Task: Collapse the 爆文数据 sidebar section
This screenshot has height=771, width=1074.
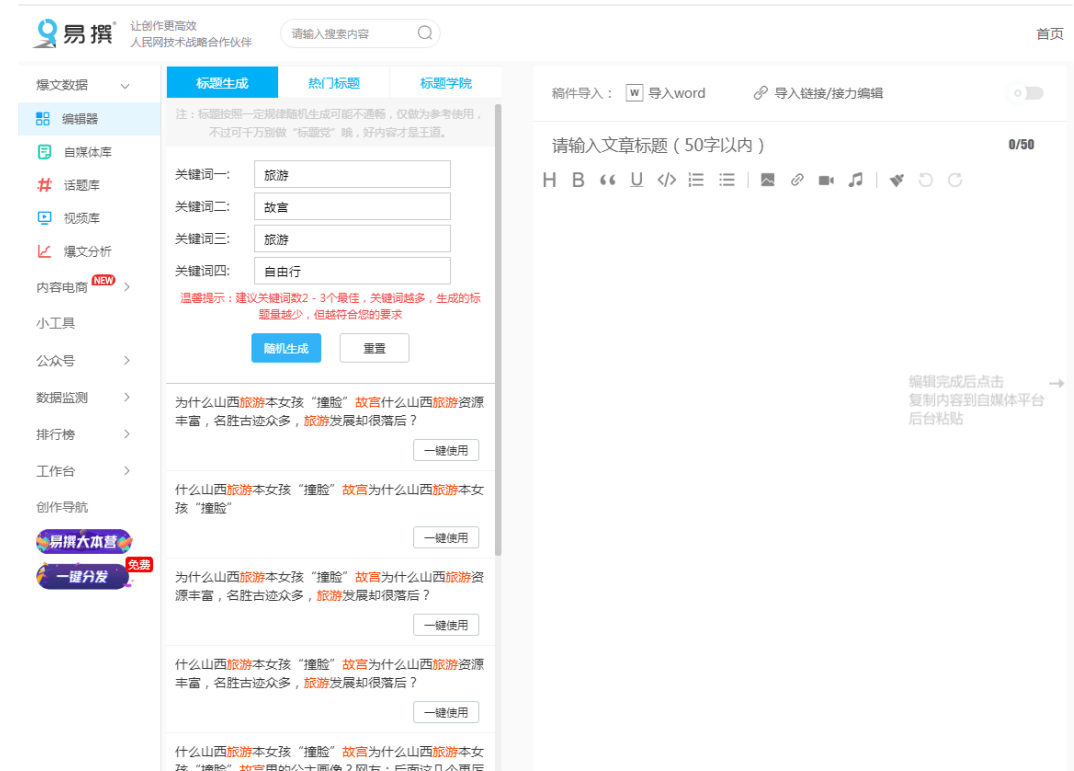Action: pos(125,86)
